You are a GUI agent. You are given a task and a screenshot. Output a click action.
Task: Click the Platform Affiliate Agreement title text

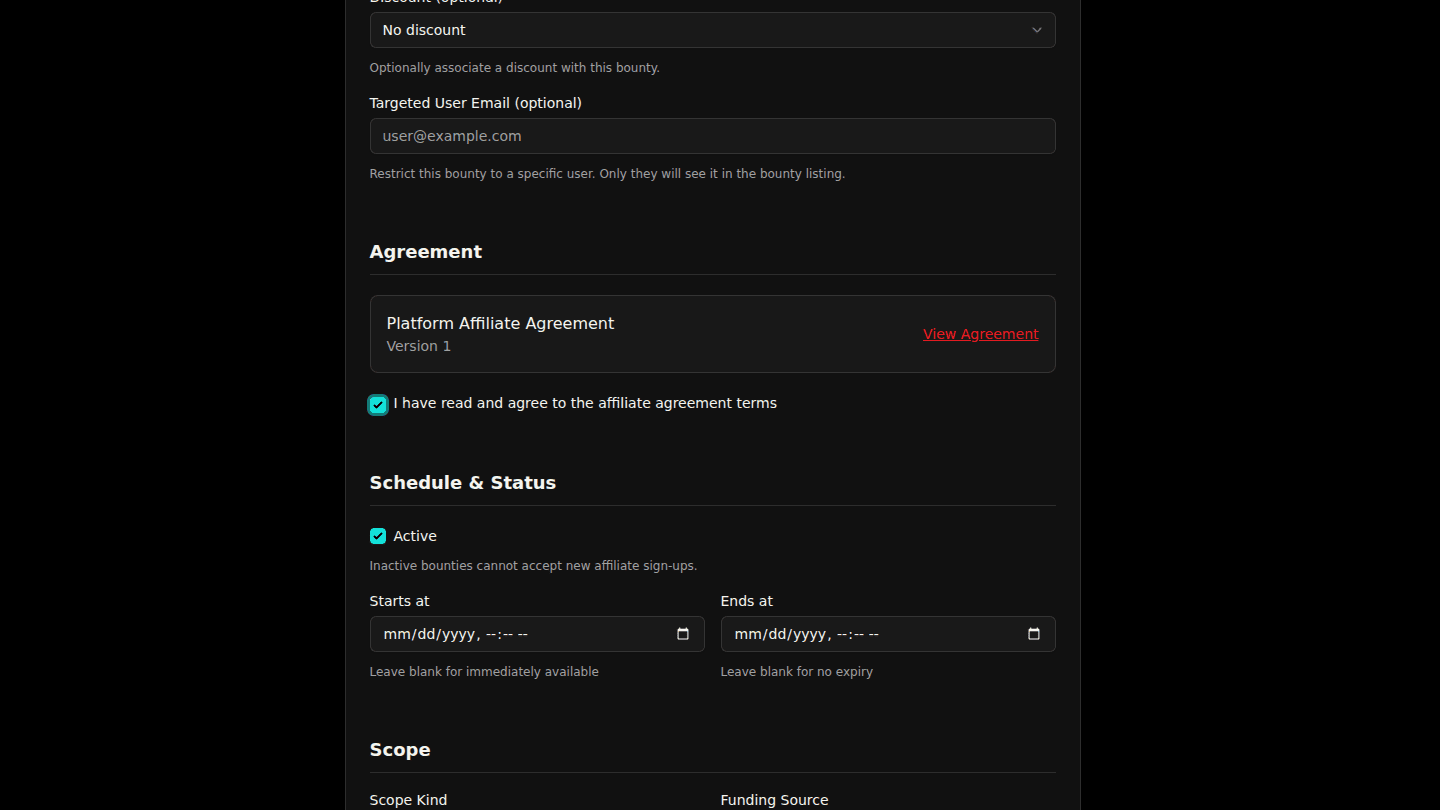pos(500,323)
